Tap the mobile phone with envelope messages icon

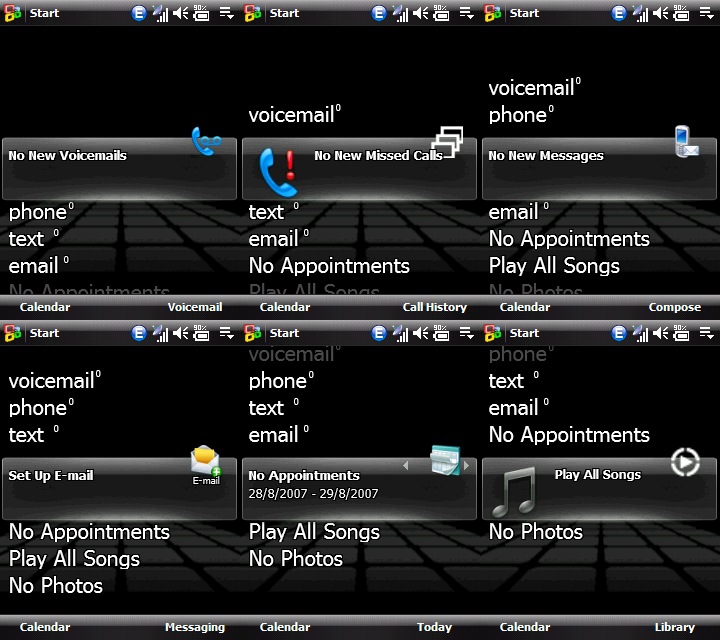point(686,142)
